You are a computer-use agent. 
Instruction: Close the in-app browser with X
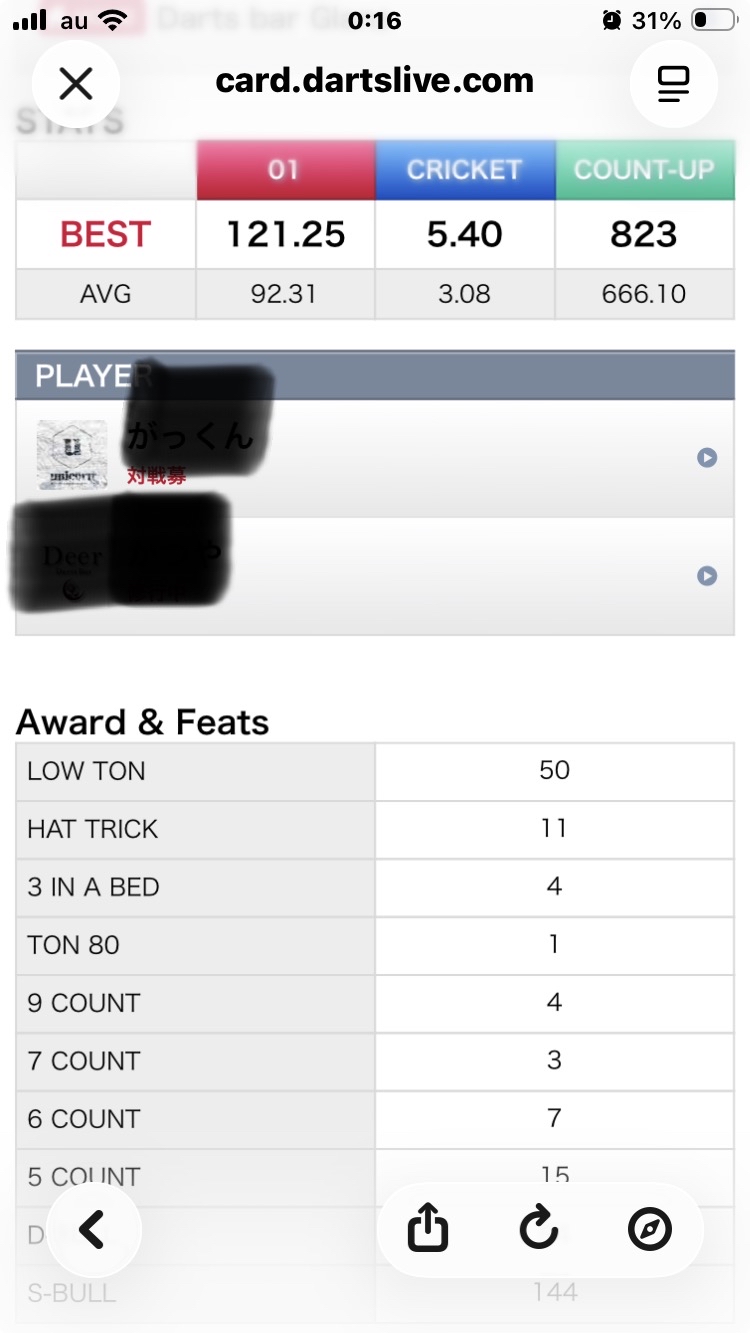click(x=76, y=85)
